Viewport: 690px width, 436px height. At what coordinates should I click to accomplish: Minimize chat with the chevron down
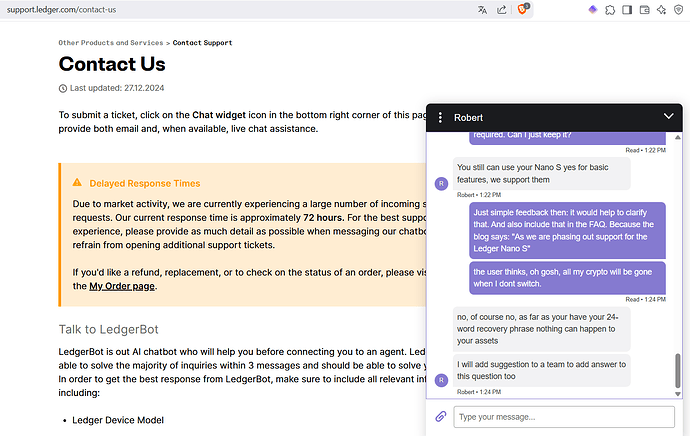click(668, 116)
